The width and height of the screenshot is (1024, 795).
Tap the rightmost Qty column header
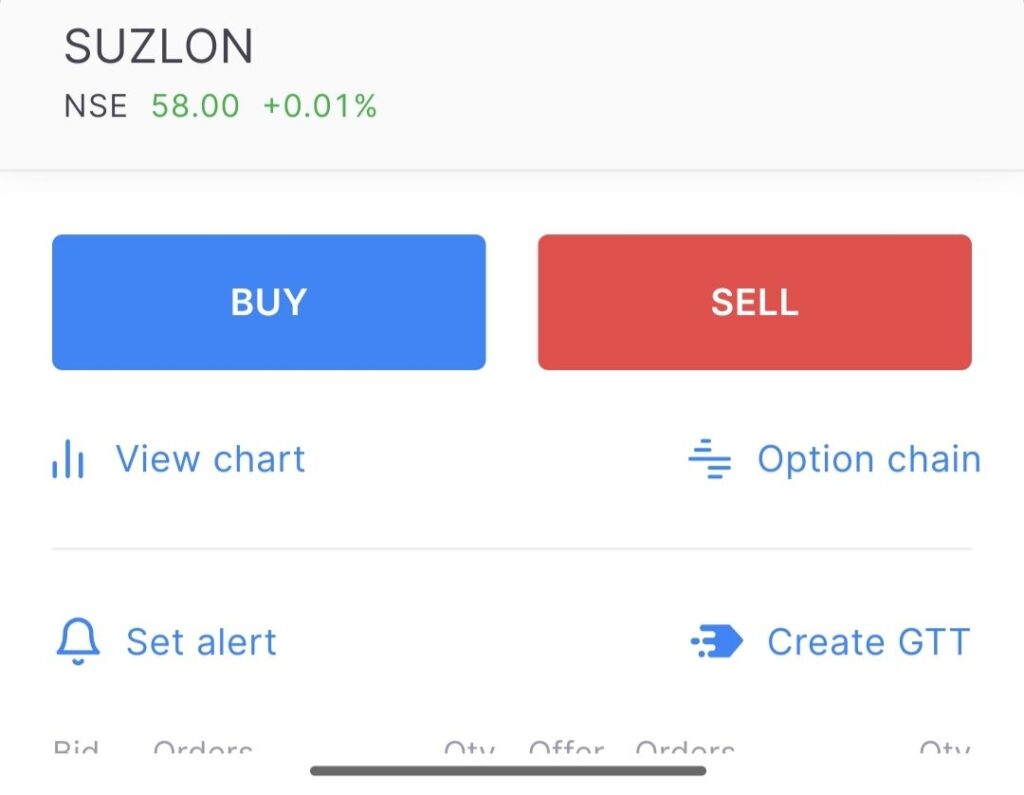point(944,749)
